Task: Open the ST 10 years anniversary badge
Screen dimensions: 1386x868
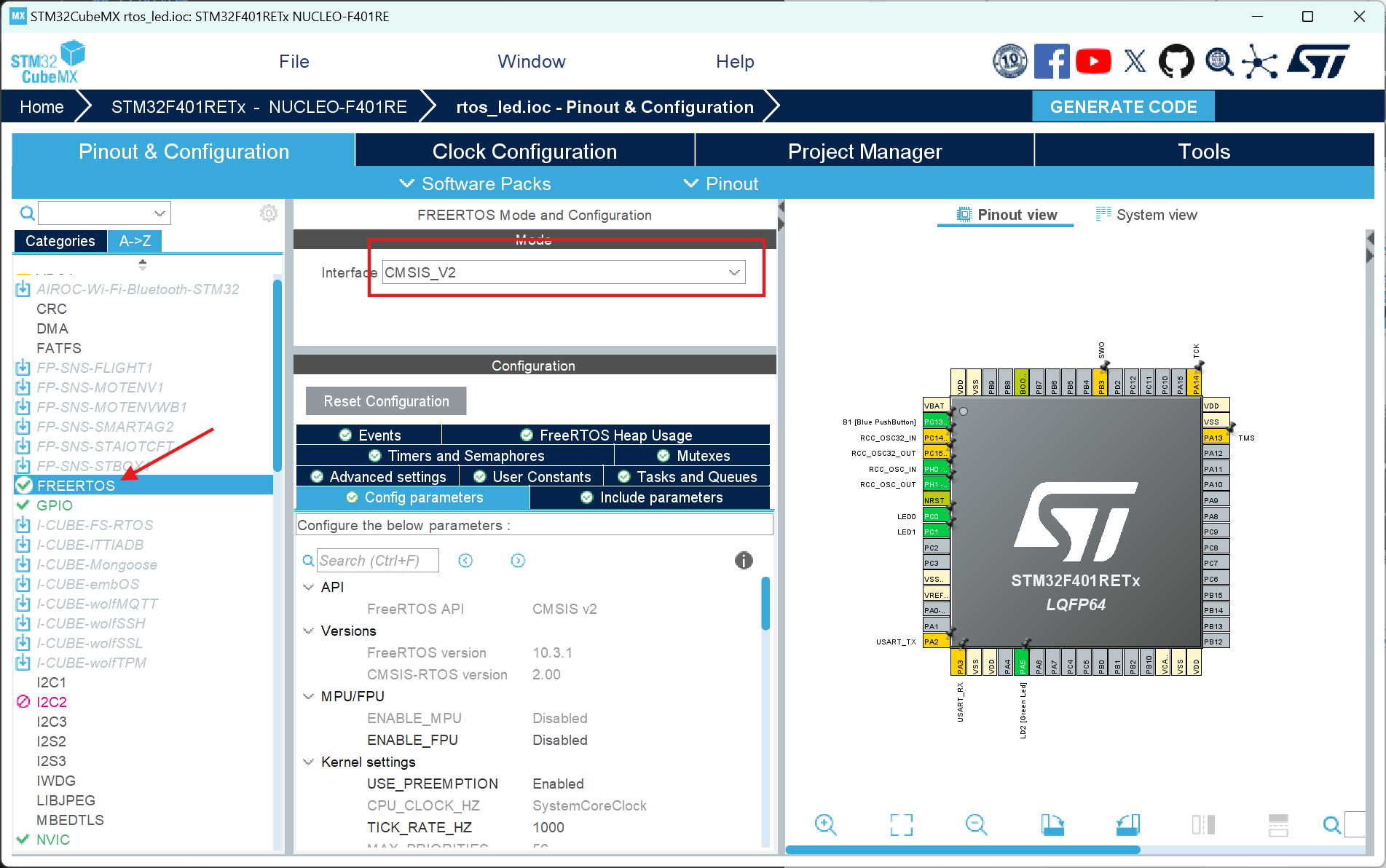Action: 1010,61
